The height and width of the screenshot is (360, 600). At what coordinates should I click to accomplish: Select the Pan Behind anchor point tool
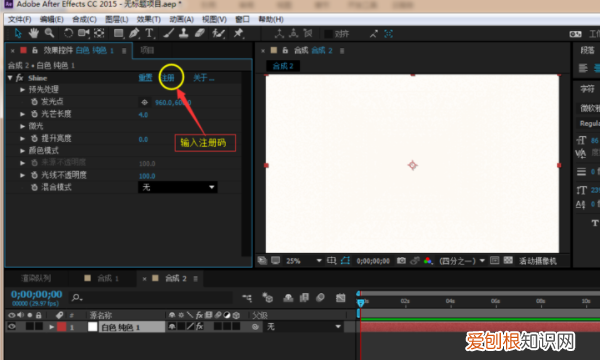pyautogui.click(x=99, y=33)
